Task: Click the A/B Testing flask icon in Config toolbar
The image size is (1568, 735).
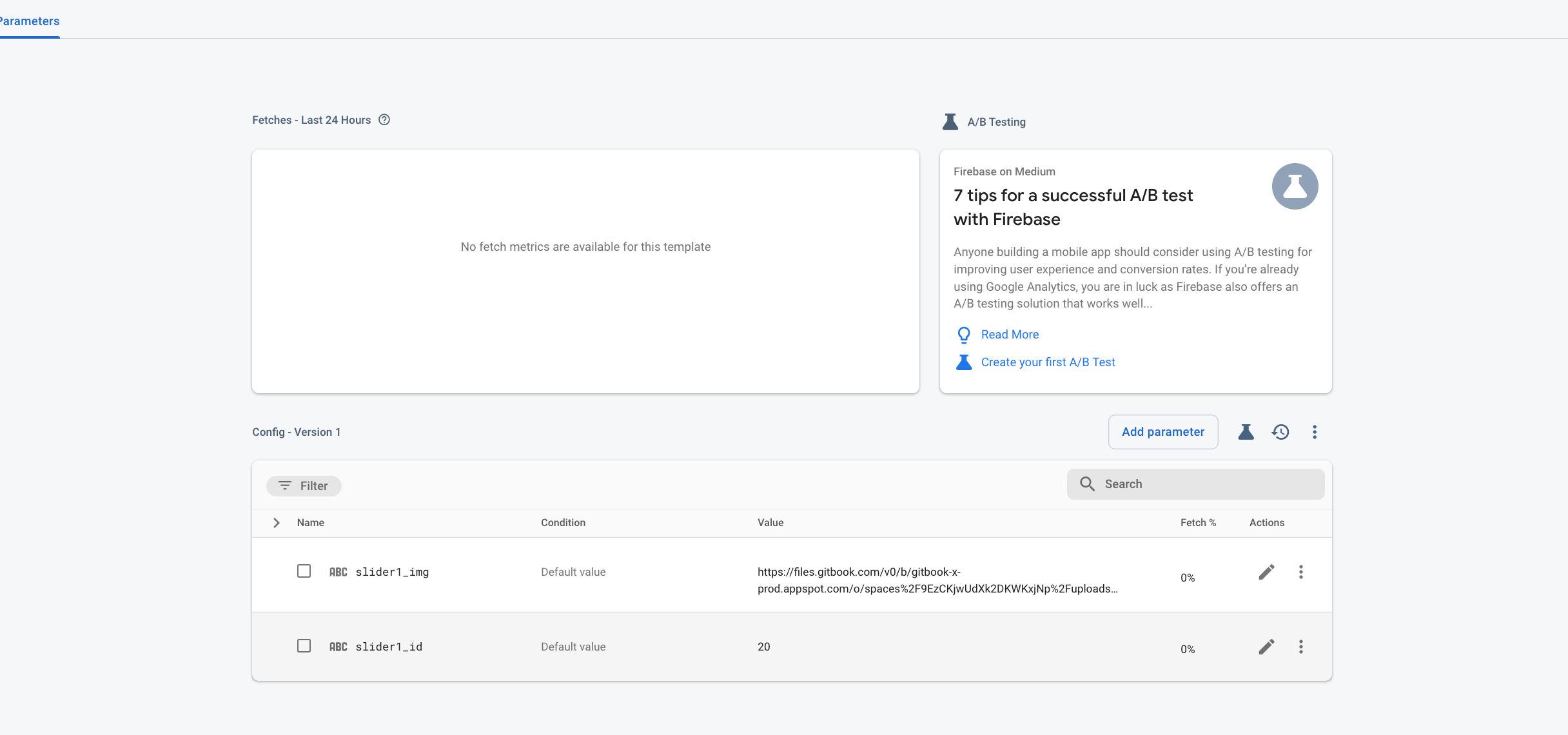Action: click(x=1246, y=432)
